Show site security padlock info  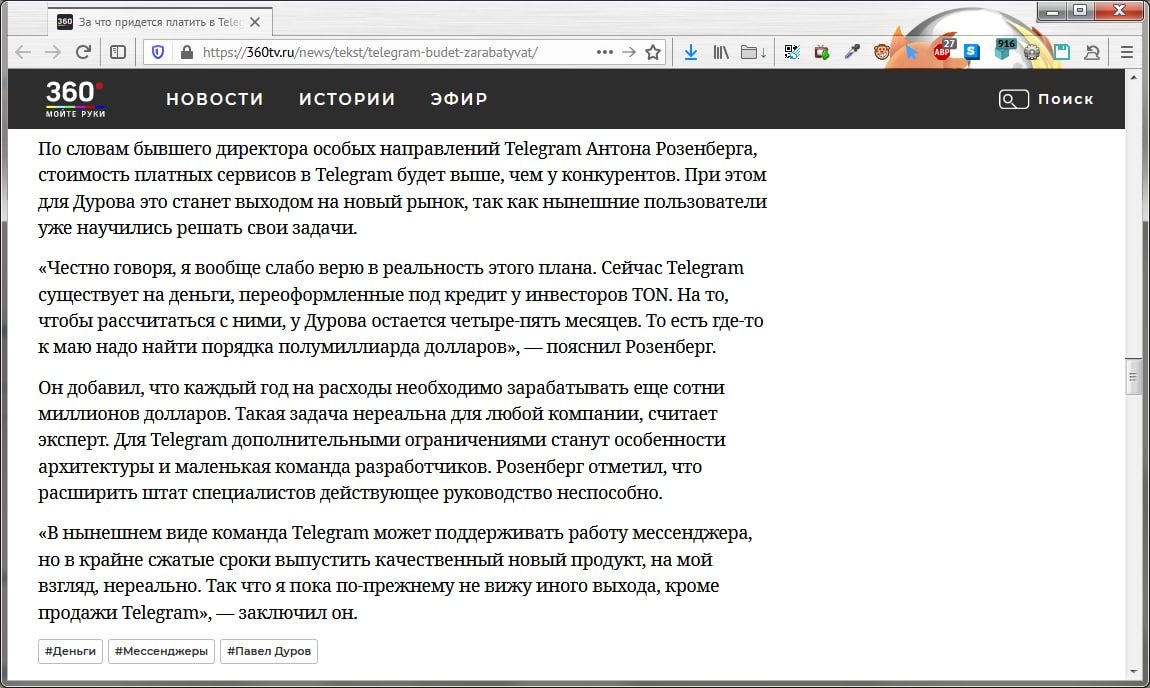point(186,52)
